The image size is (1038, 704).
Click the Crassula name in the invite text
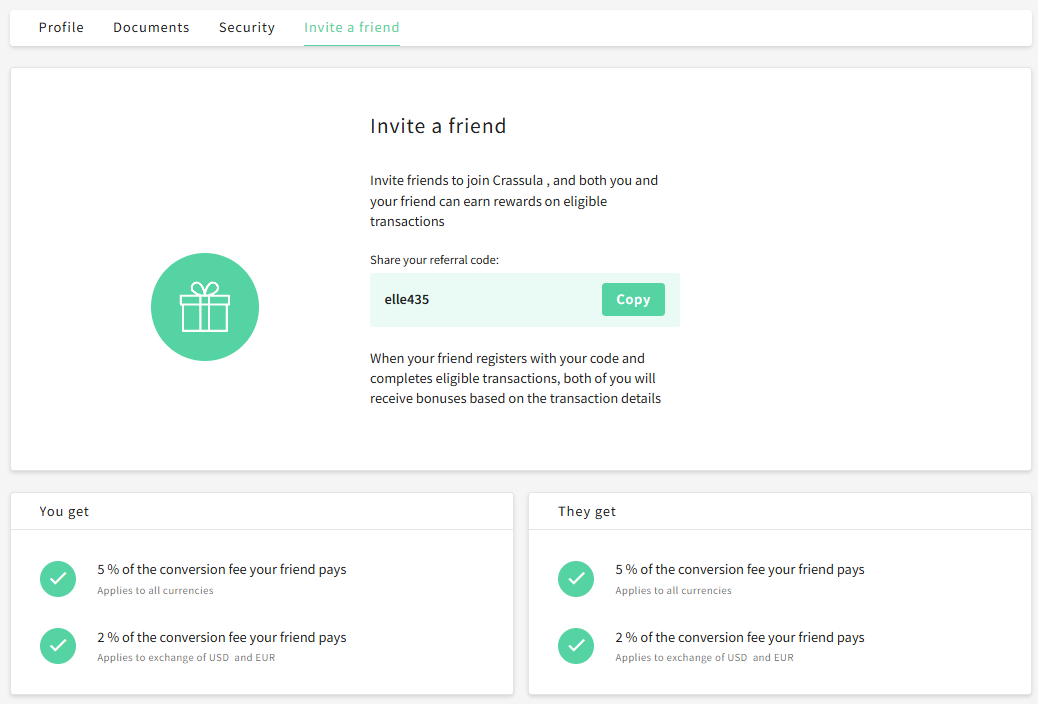(x=517, y=180)
